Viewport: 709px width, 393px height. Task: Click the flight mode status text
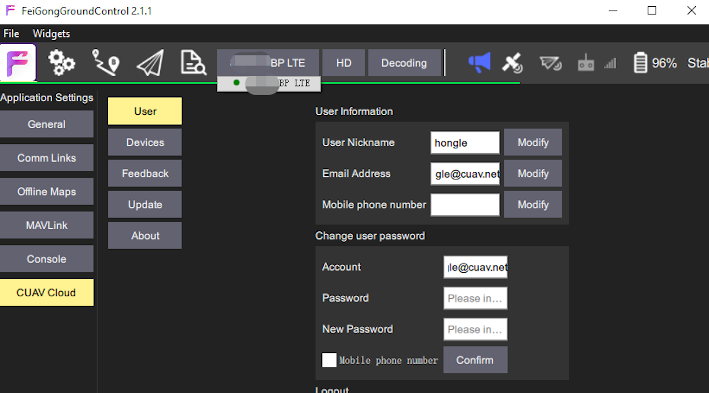click(x=698, y=63)
